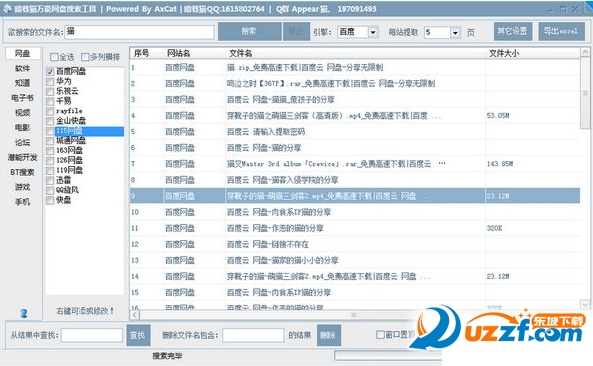Check the 乐视云 checkbox
The height and width of the screenshot is (366, 593).
50,91
